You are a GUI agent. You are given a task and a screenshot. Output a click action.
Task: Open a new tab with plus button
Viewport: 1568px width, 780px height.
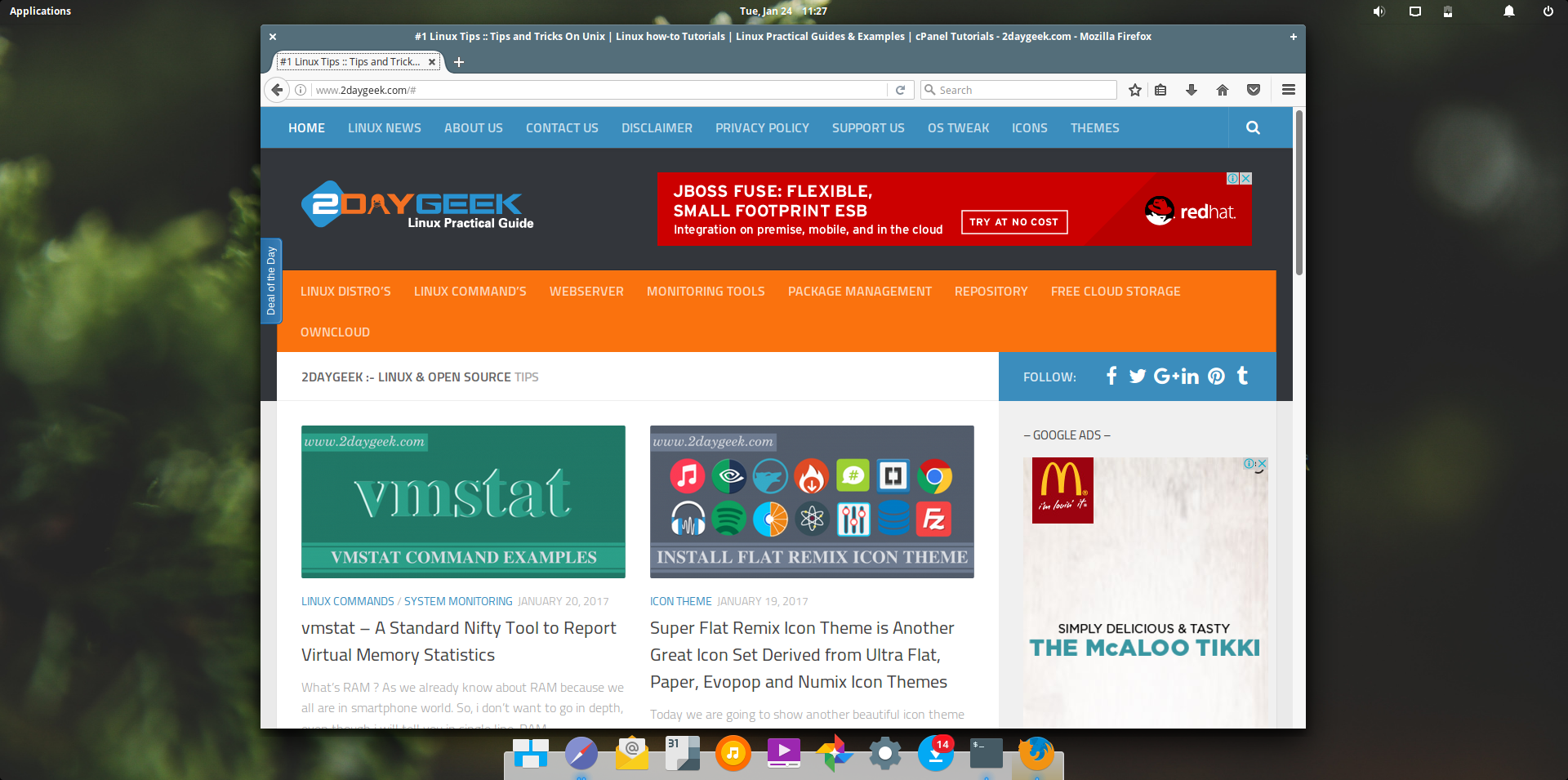coord(459,62)
